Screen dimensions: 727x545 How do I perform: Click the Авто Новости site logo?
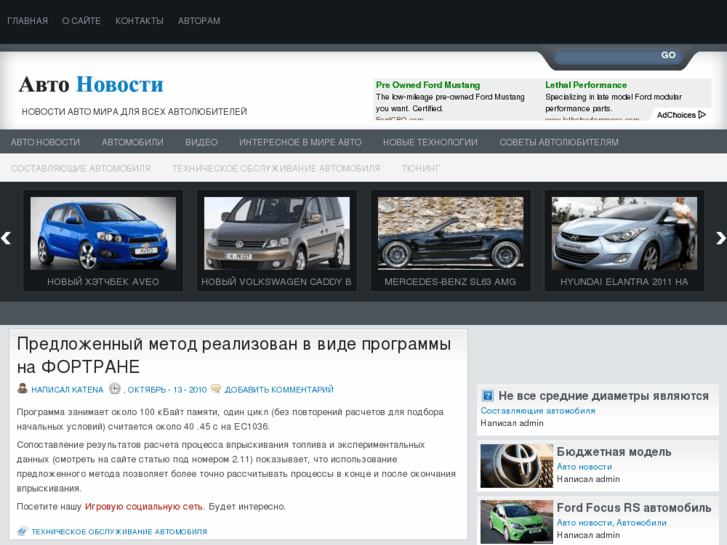coord(91,84)
